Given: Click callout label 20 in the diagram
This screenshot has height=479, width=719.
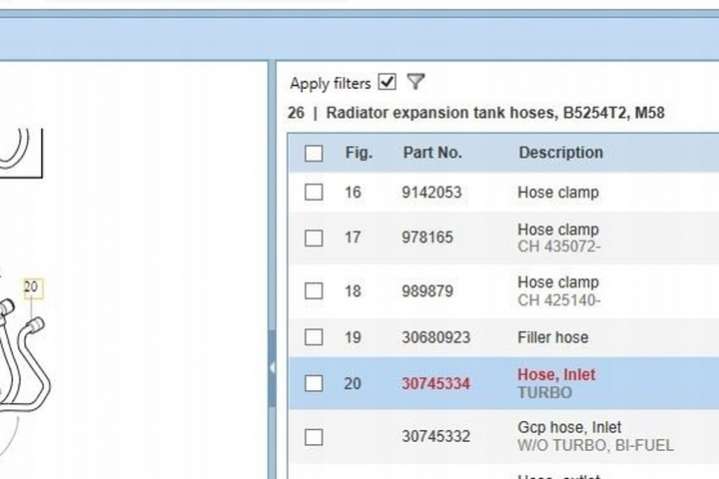Looking at the screenshot, I should click(x=31, y=288).
